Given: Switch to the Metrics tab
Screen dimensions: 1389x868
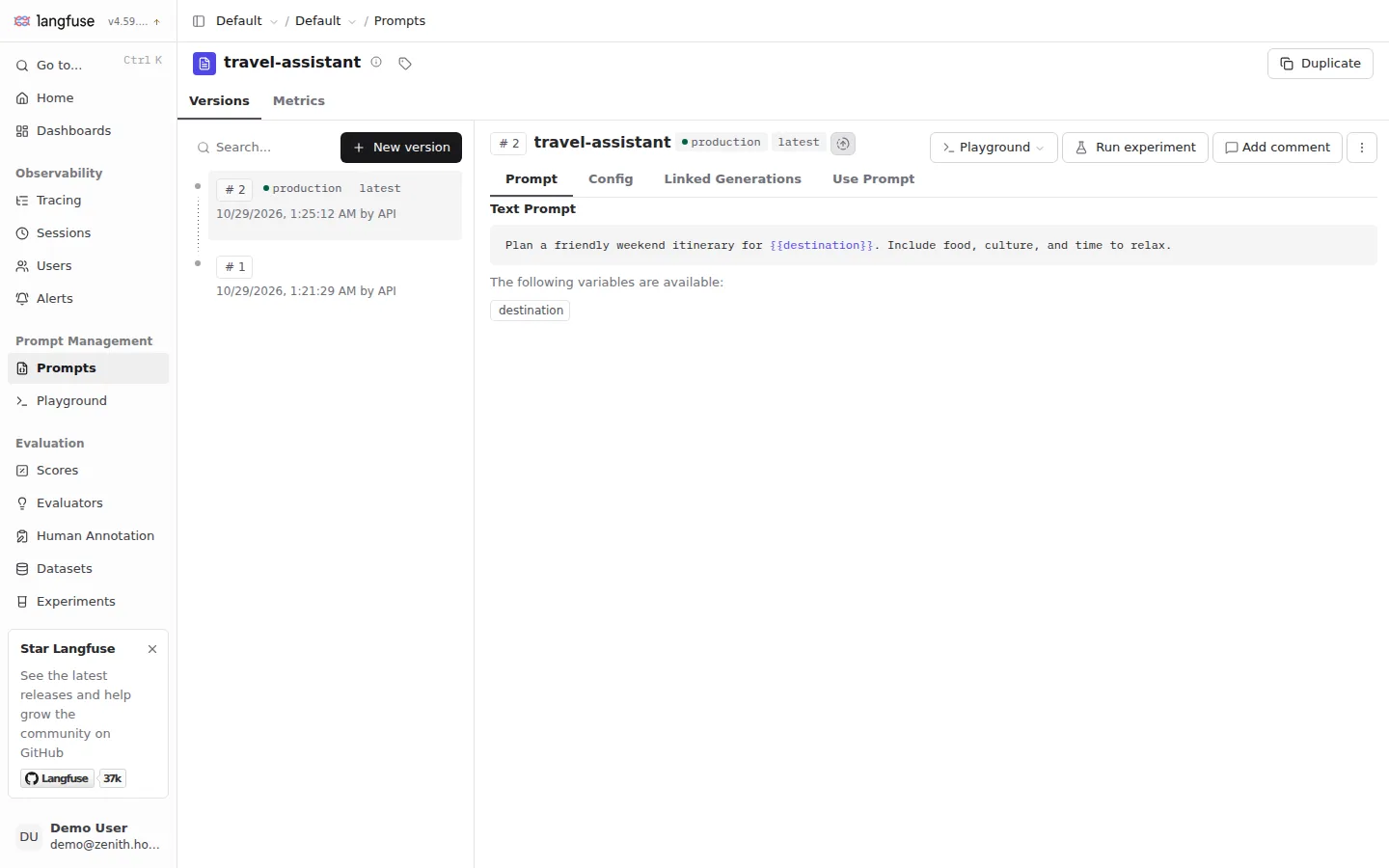Looking at the screenshot, I should click(x=299, y=101).
